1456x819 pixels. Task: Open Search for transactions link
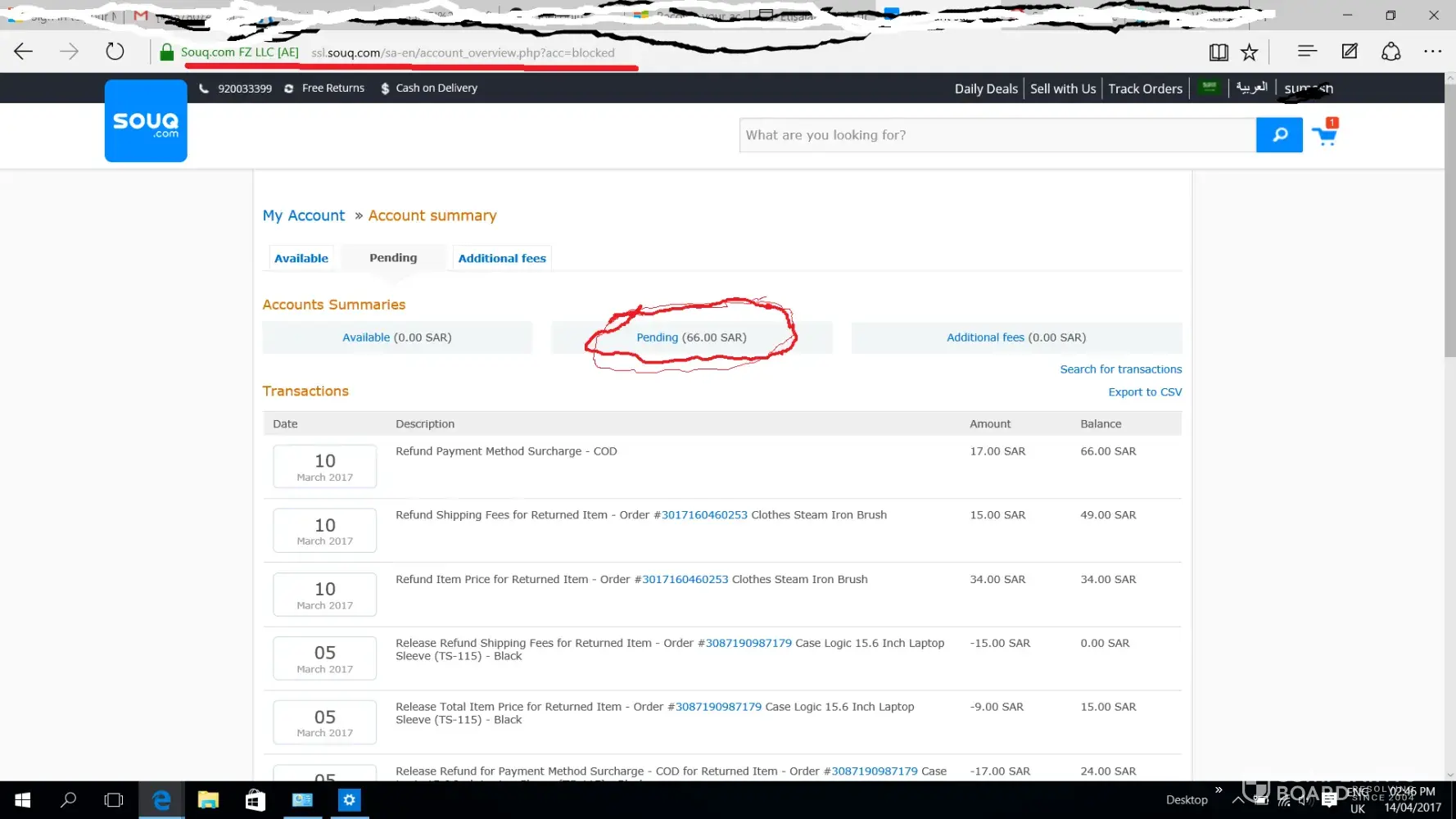(x=1120, y=369)
